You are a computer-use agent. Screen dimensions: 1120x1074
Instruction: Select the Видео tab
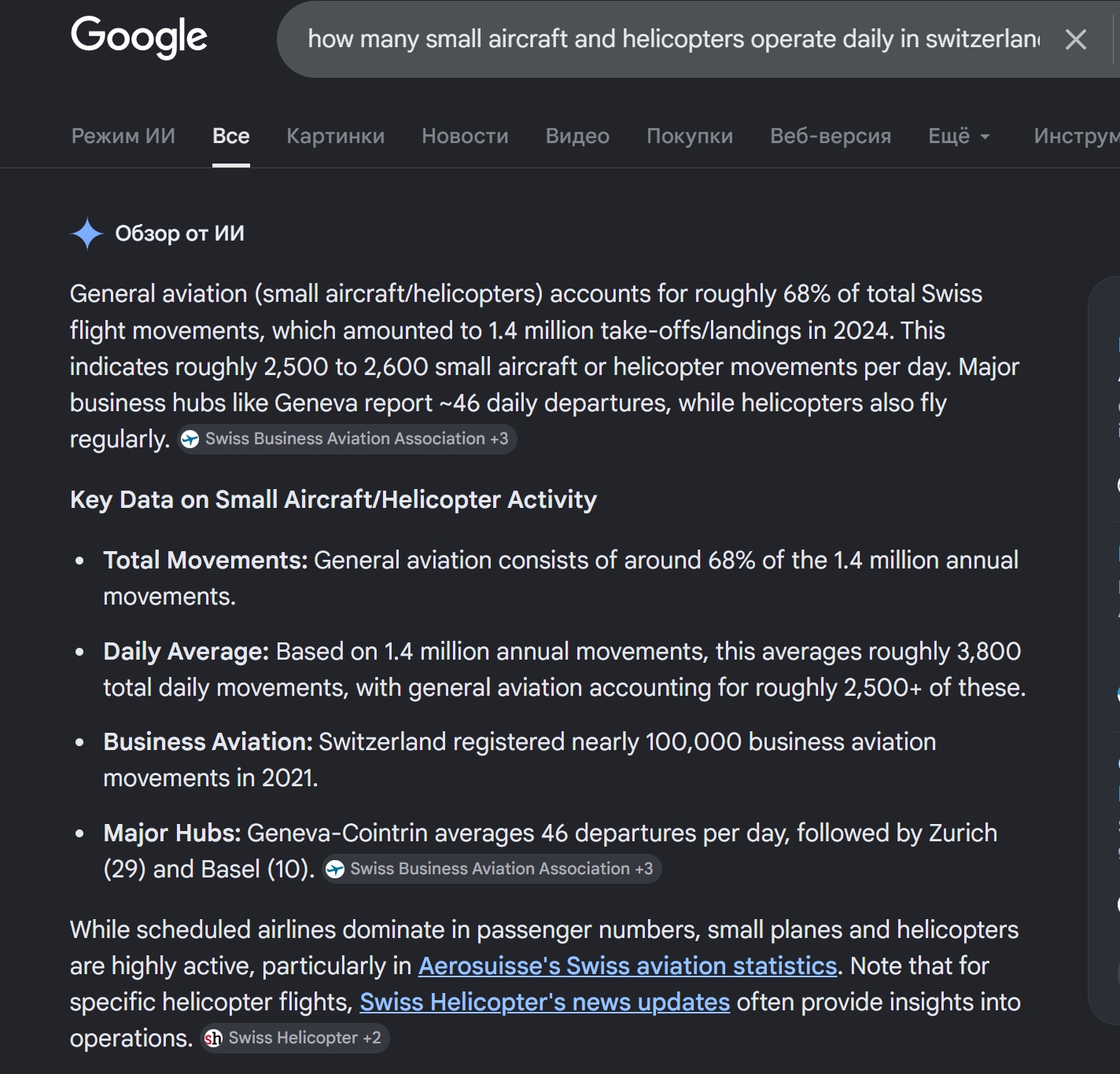point(577,136)
